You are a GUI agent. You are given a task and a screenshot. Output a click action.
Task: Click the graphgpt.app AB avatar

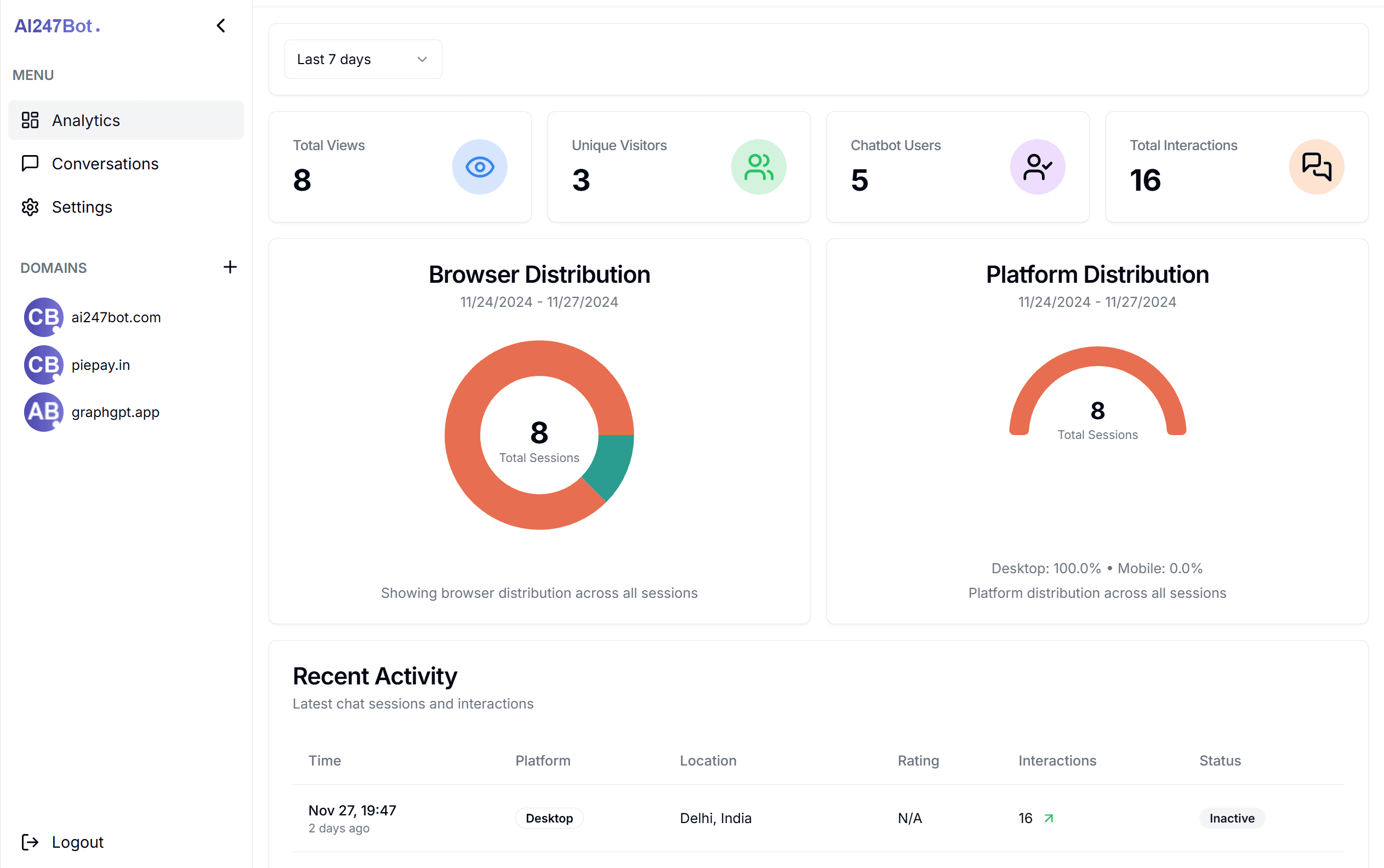click(43, 412)
